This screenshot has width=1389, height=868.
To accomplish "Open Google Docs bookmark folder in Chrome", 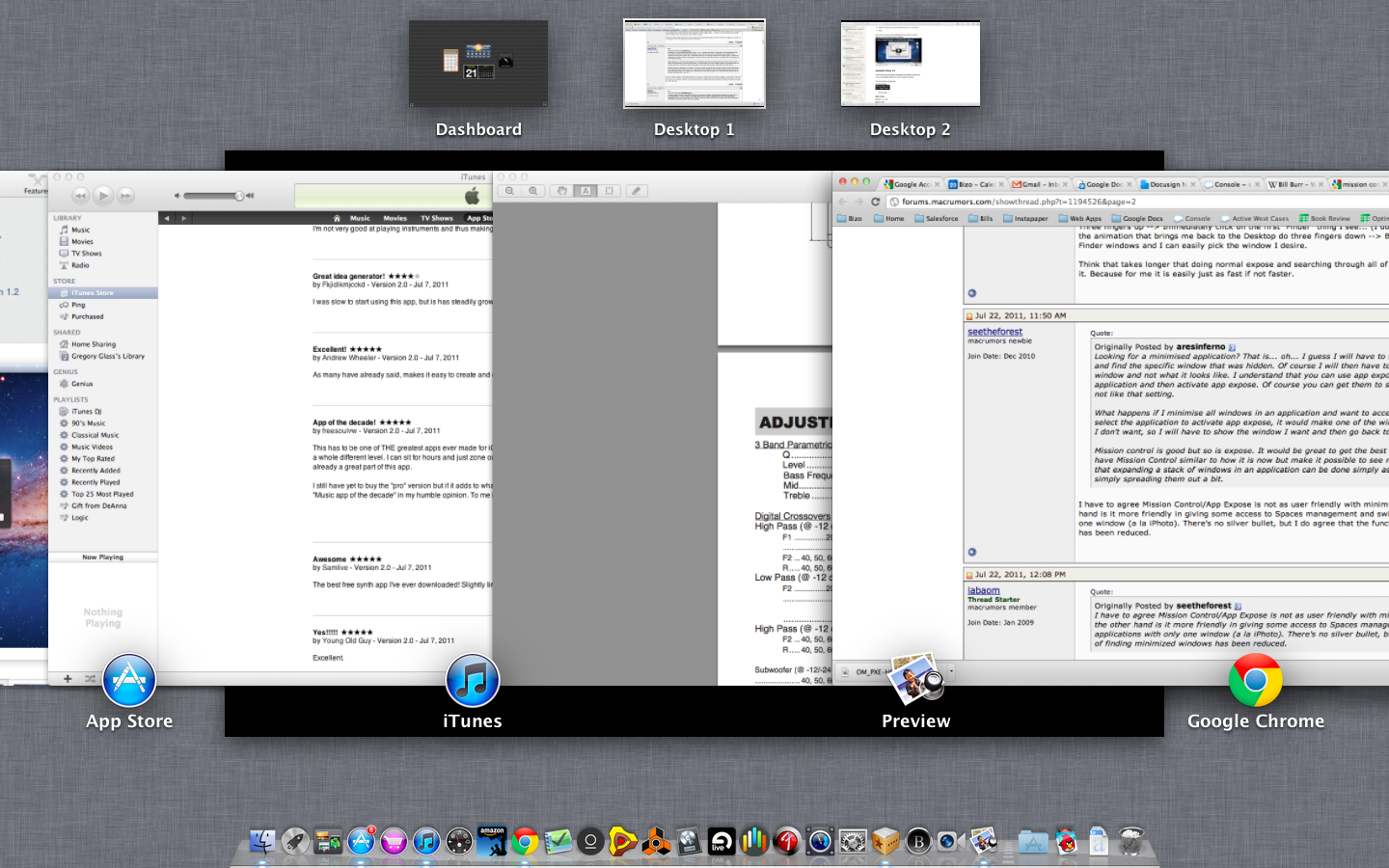I will pos(1137,219).
